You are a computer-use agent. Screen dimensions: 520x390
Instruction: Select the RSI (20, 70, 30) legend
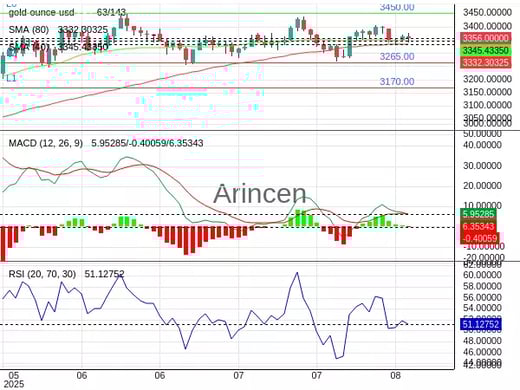coord(42,274)
